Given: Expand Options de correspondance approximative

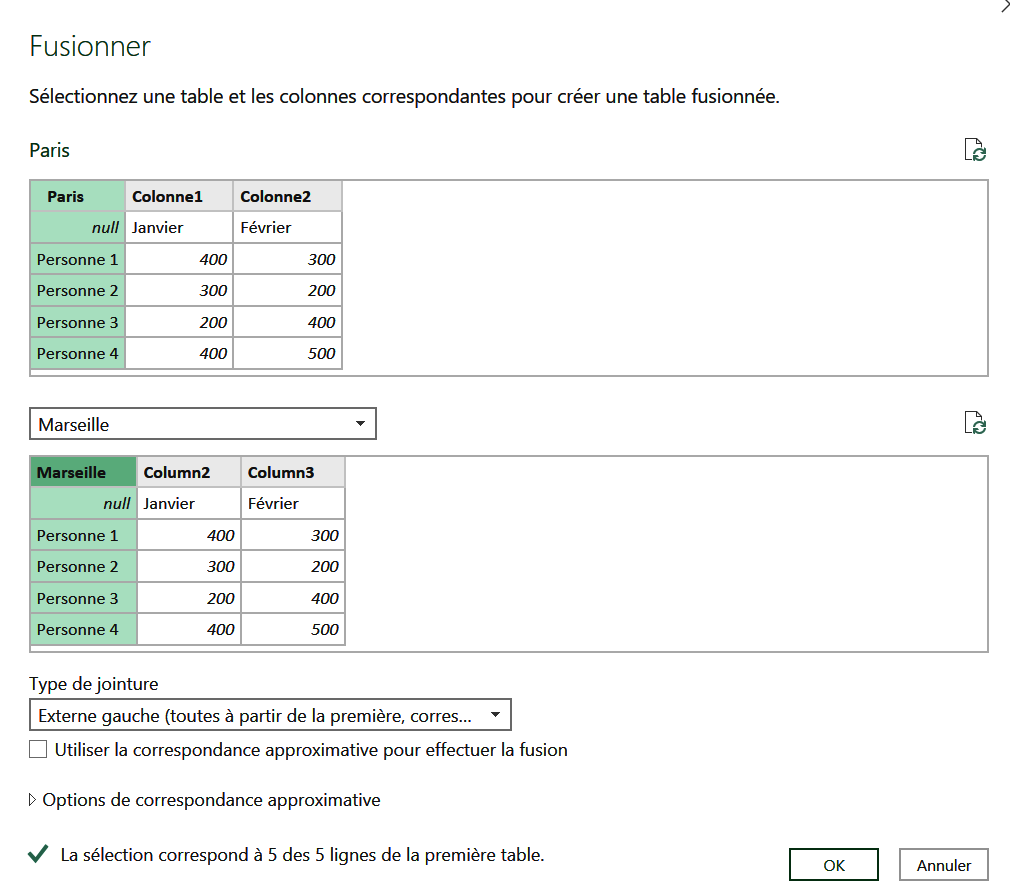Looking at the screenshot, I should click(33, 800).
